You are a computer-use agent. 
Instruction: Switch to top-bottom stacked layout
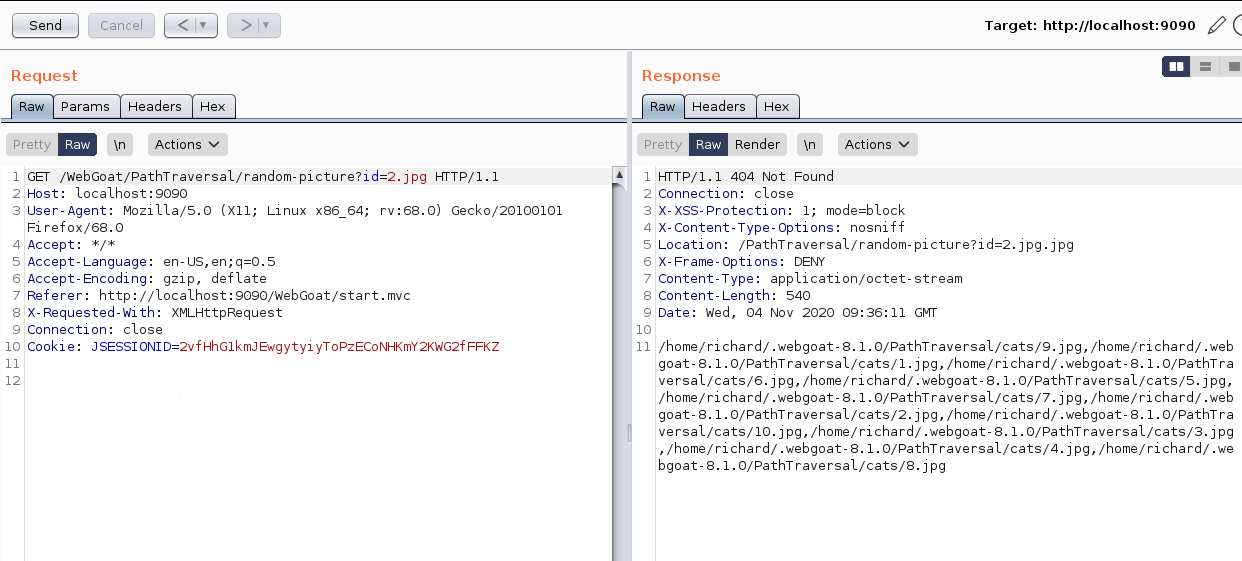pyautogui.click(x=1205, y=66)
